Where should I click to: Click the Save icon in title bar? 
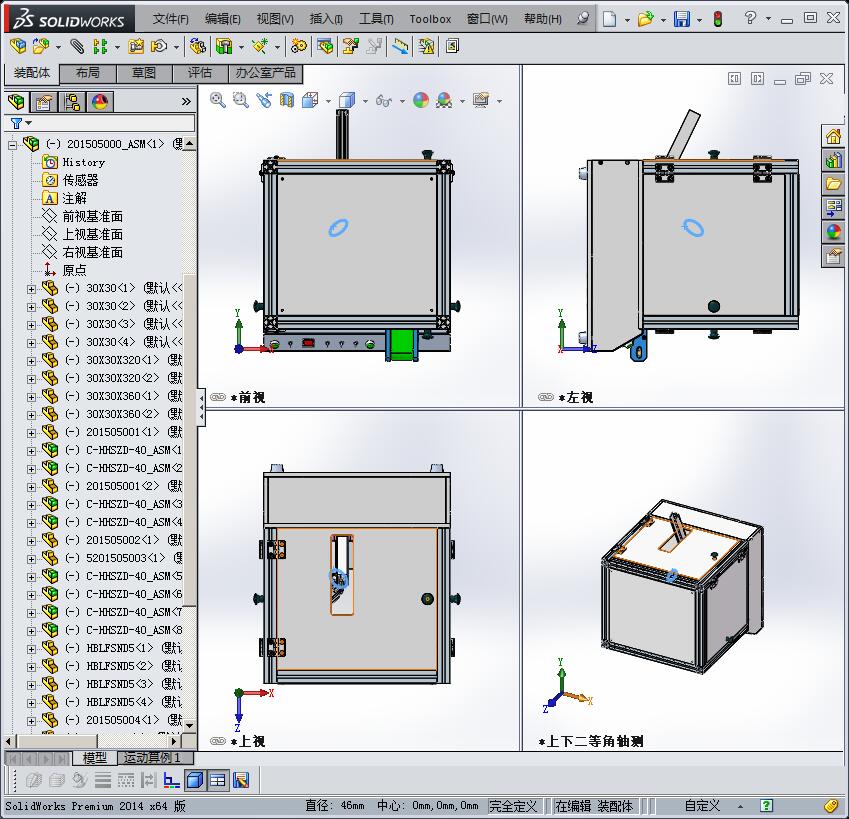(x=682, y=19)
